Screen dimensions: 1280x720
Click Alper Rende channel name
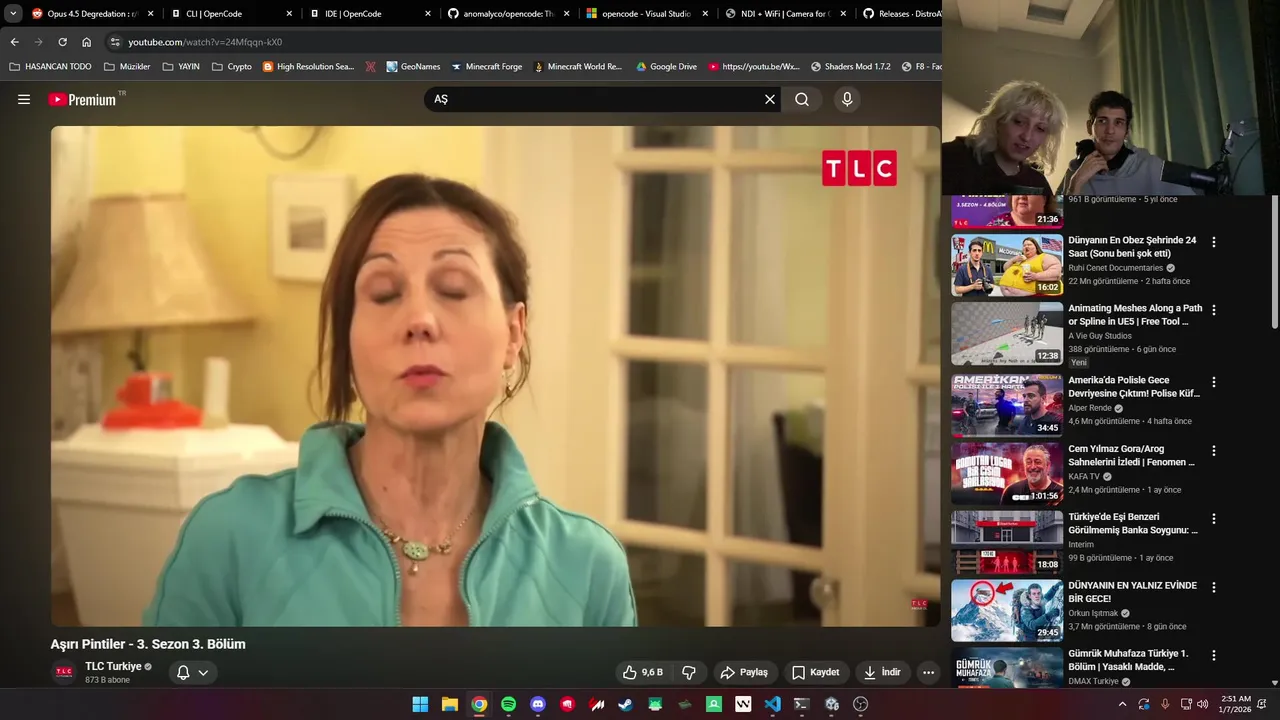tap(1090, 408)
